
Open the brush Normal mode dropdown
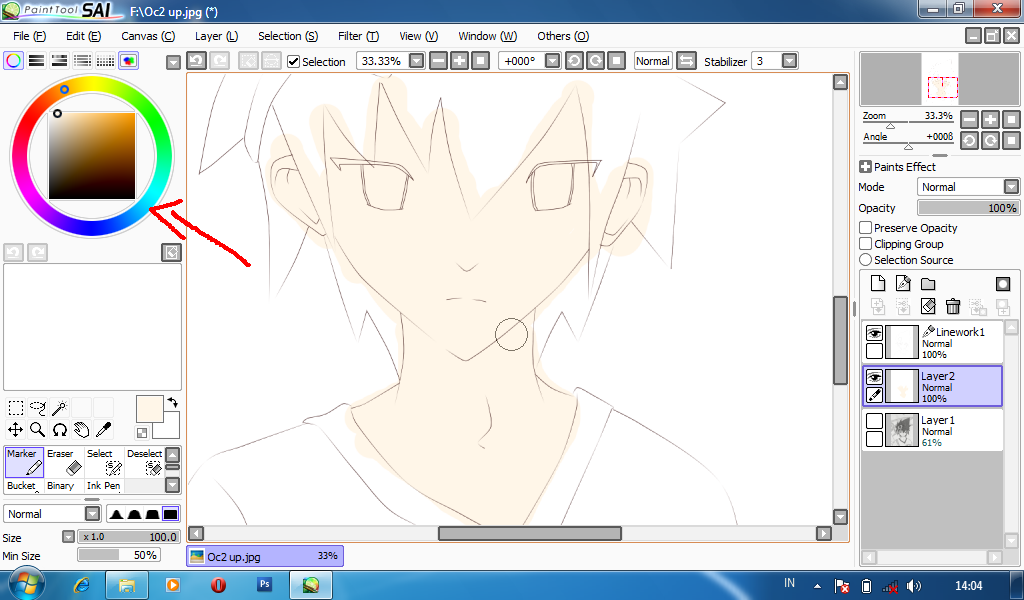click(93, 514)
